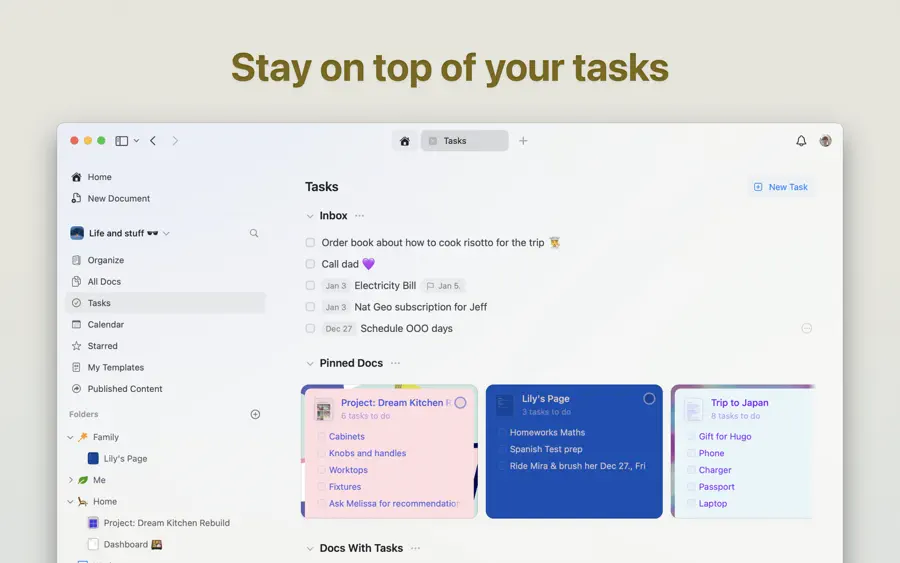
Task: Check off Passport in Trip to Japan
Action: pyautogui.click(x=691, y=487)
